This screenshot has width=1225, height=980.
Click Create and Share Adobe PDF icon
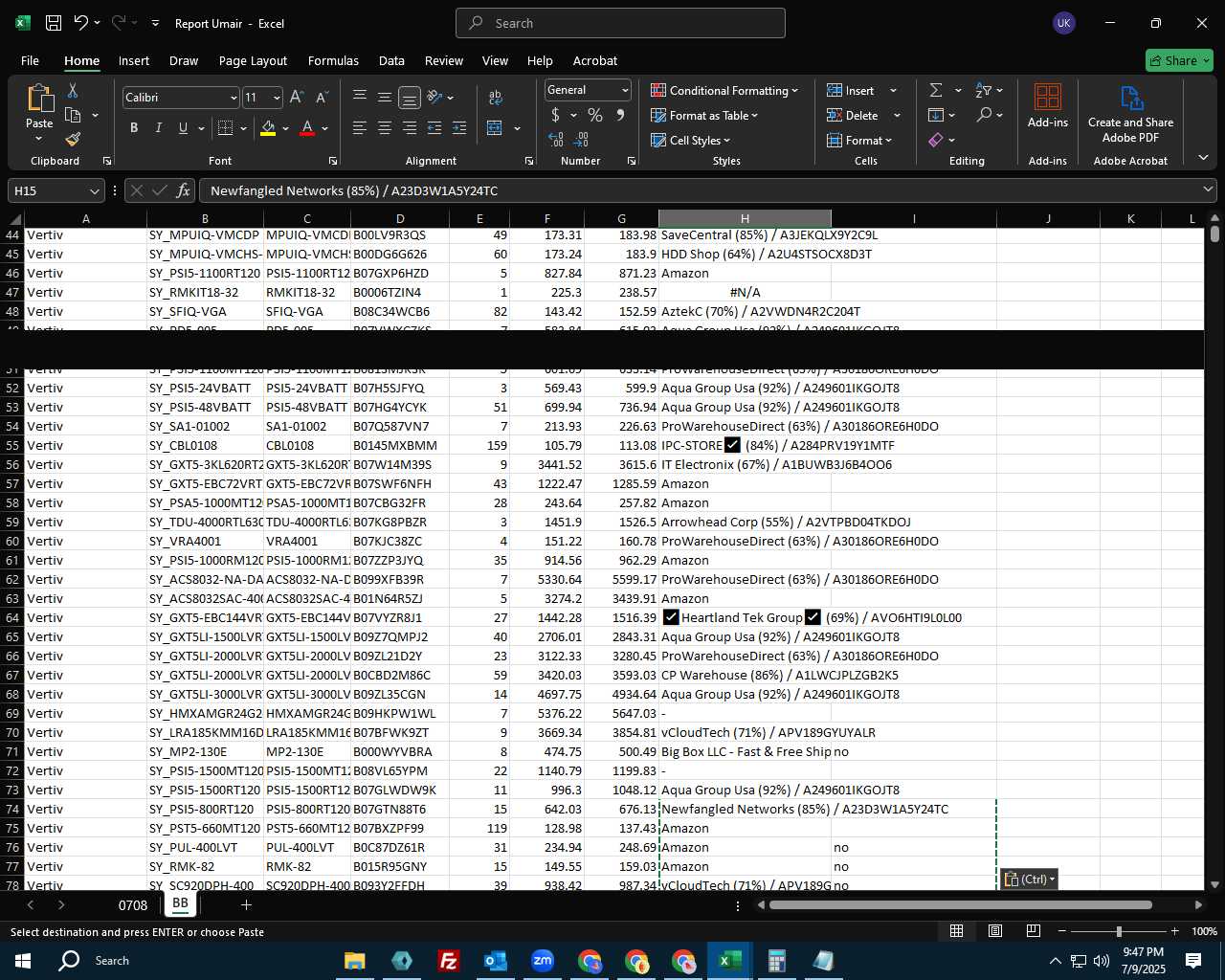[1130, 99]
